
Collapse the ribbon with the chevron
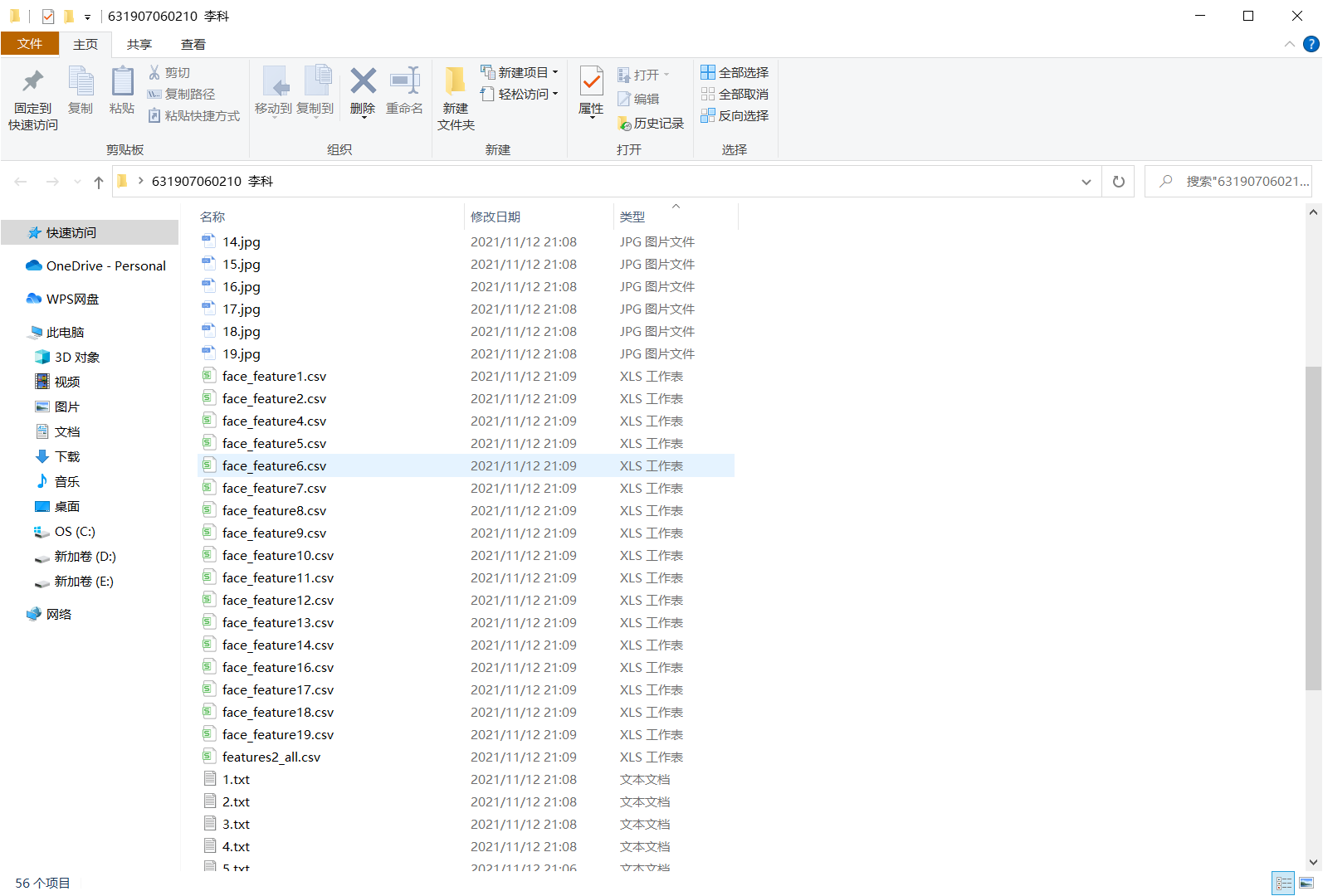point(1289,44)
